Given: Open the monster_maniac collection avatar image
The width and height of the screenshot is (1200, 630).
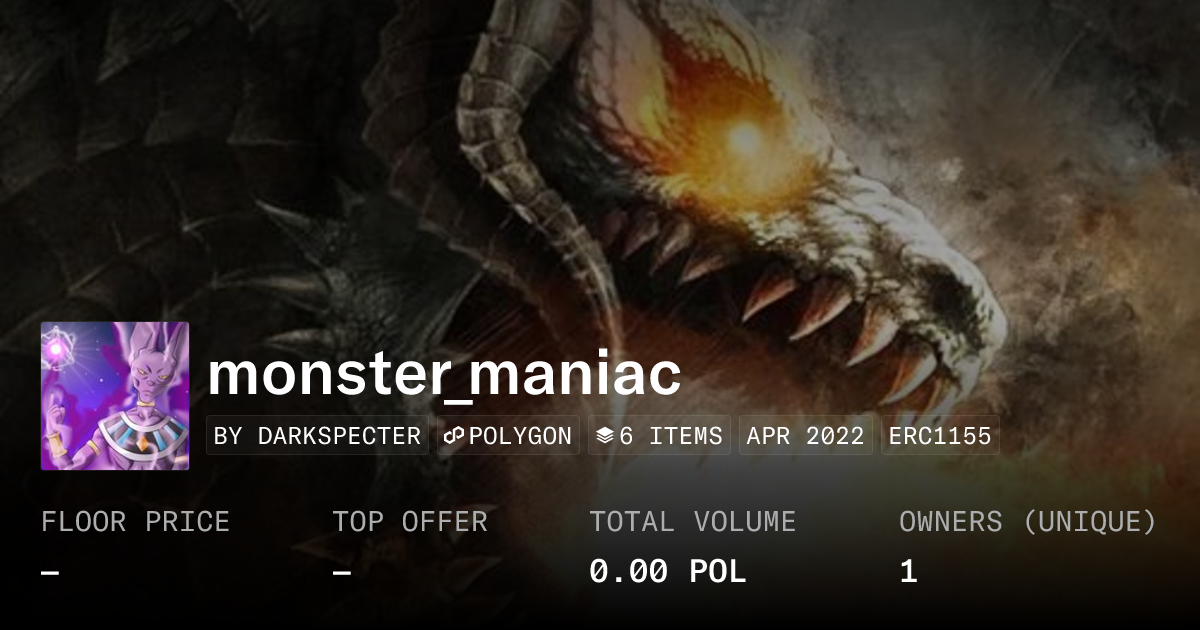Looking at the screenshot, I should [x=115, y=396].
